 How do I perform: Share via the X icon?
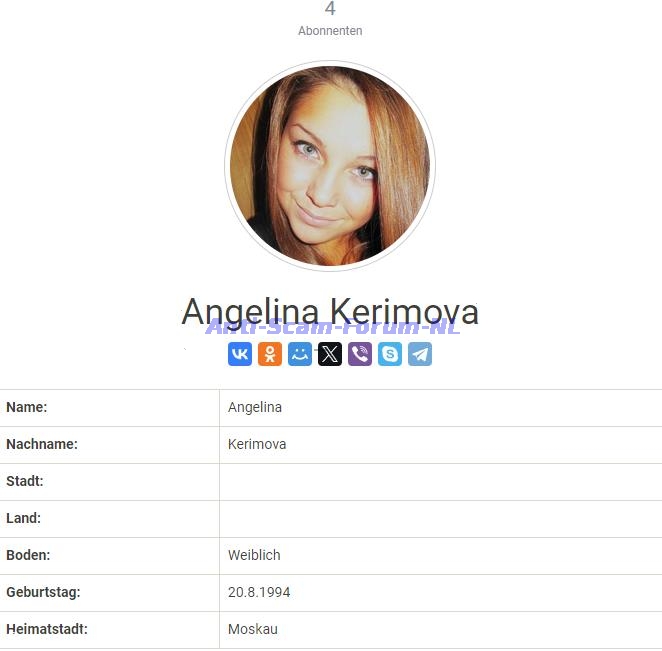pos(330,354)
